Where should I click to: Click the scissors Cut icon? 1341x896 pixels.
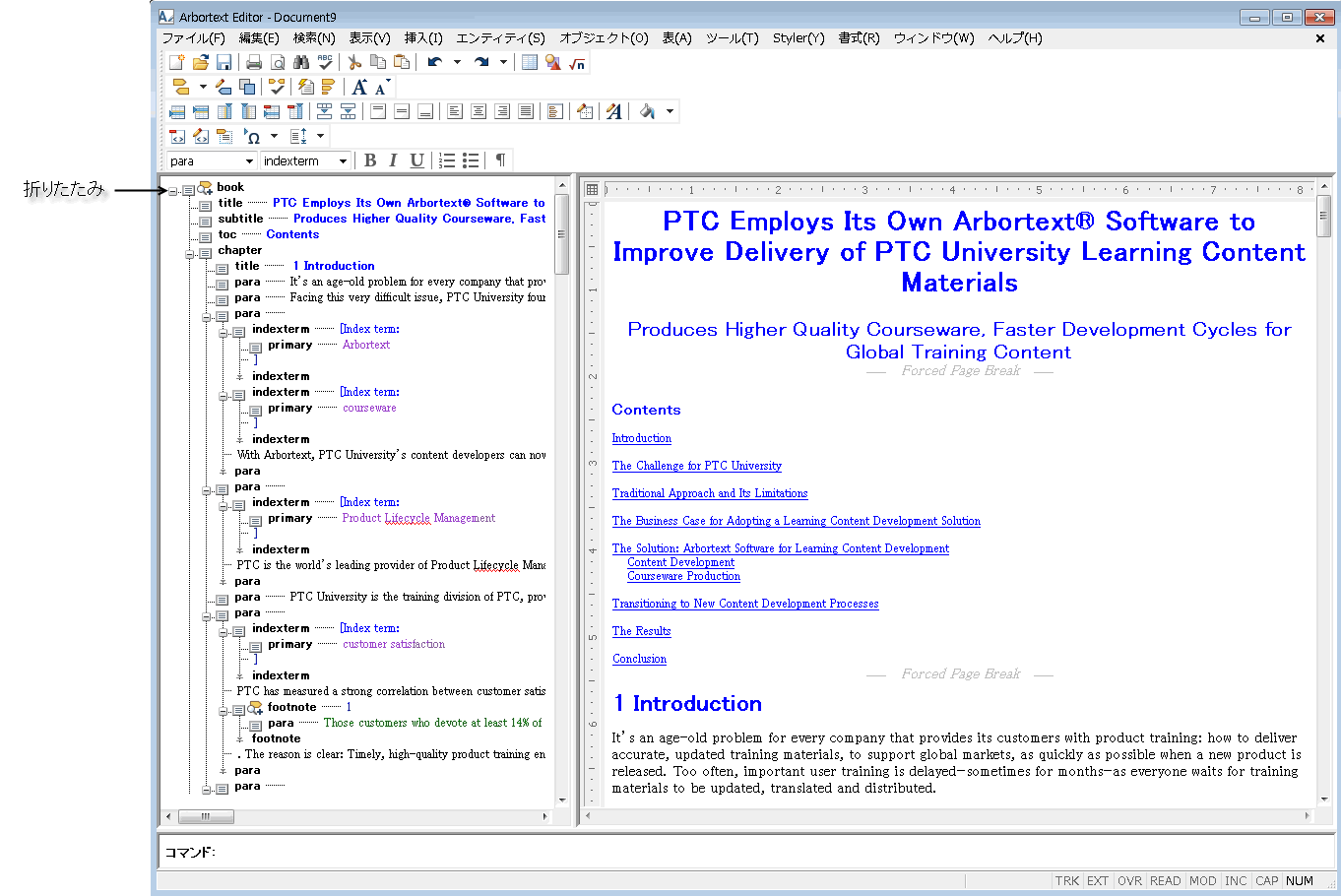pos(355,63)
